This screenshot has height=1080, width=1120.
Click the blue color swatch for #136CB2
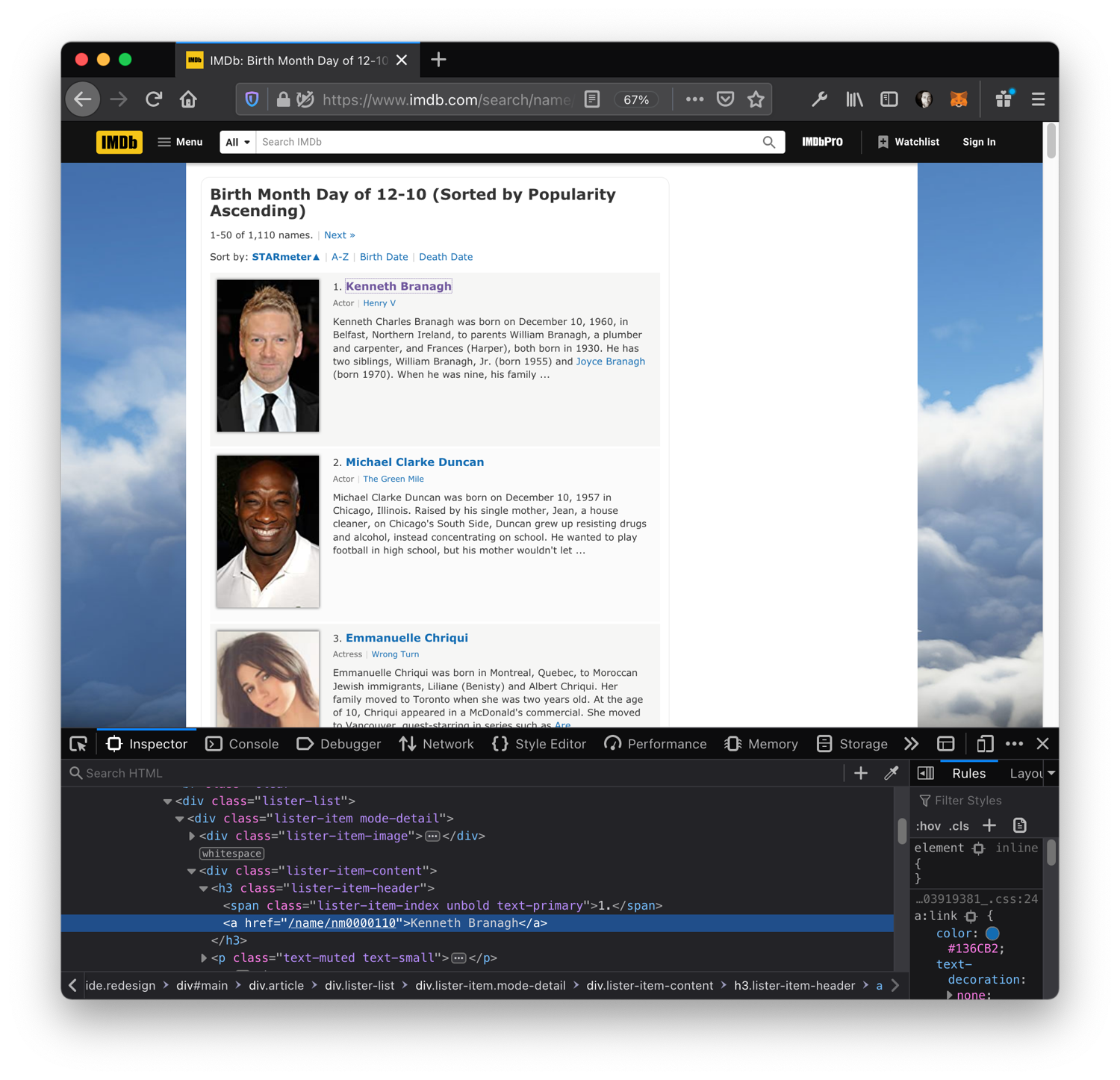click(992, 934)
